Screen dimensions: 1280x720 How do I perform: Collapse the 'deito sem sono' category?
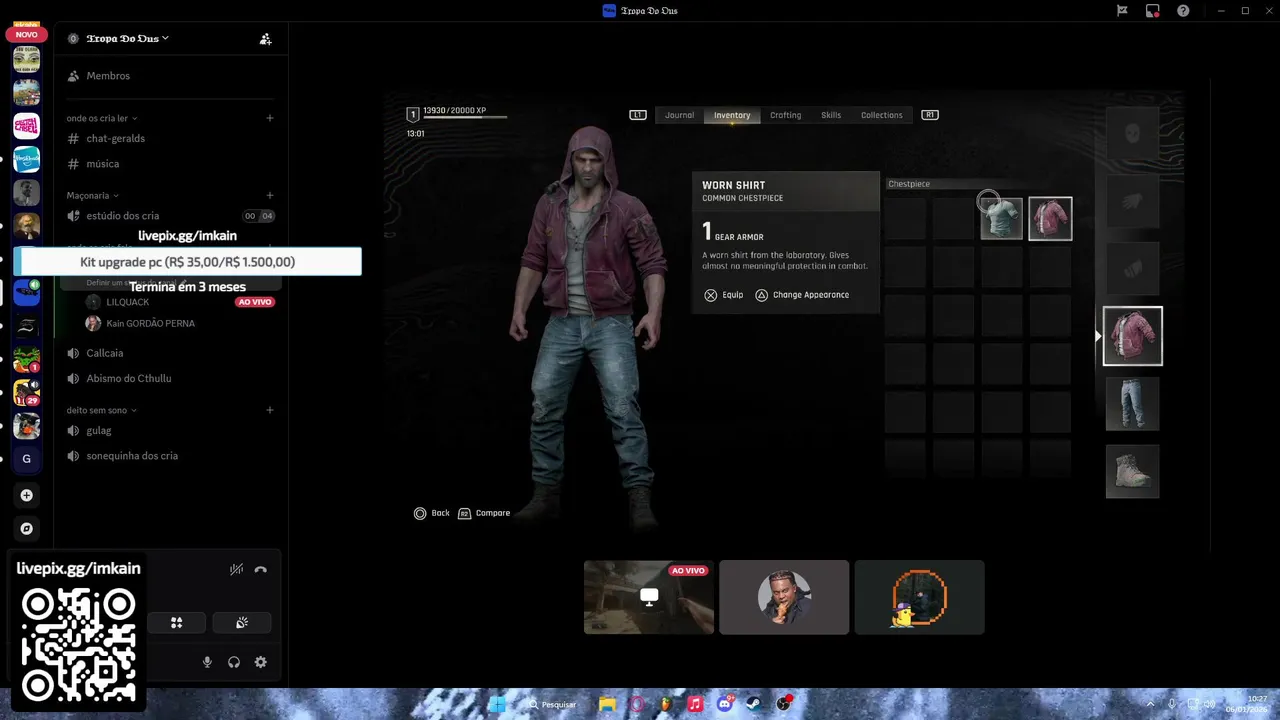[x=101, y=410]
